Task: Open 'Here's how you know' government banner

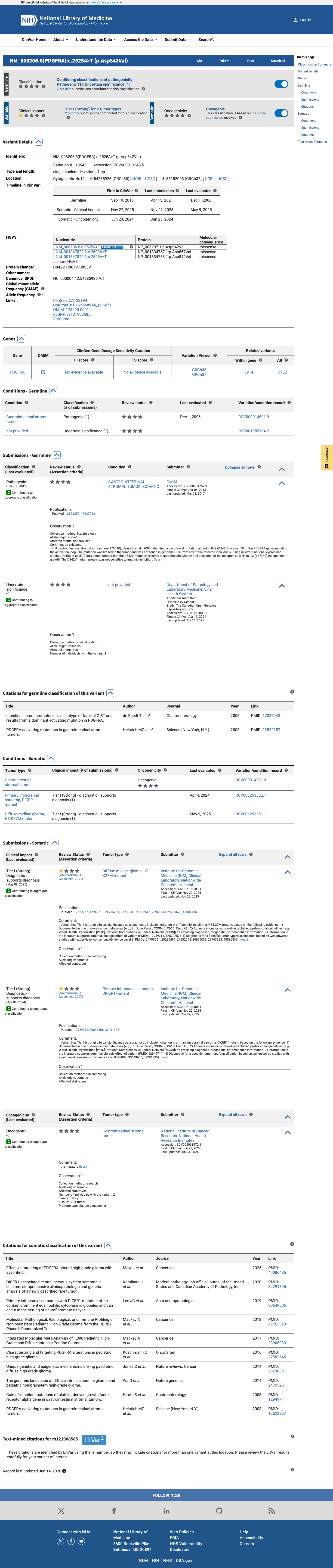Action: coord(106,3)
